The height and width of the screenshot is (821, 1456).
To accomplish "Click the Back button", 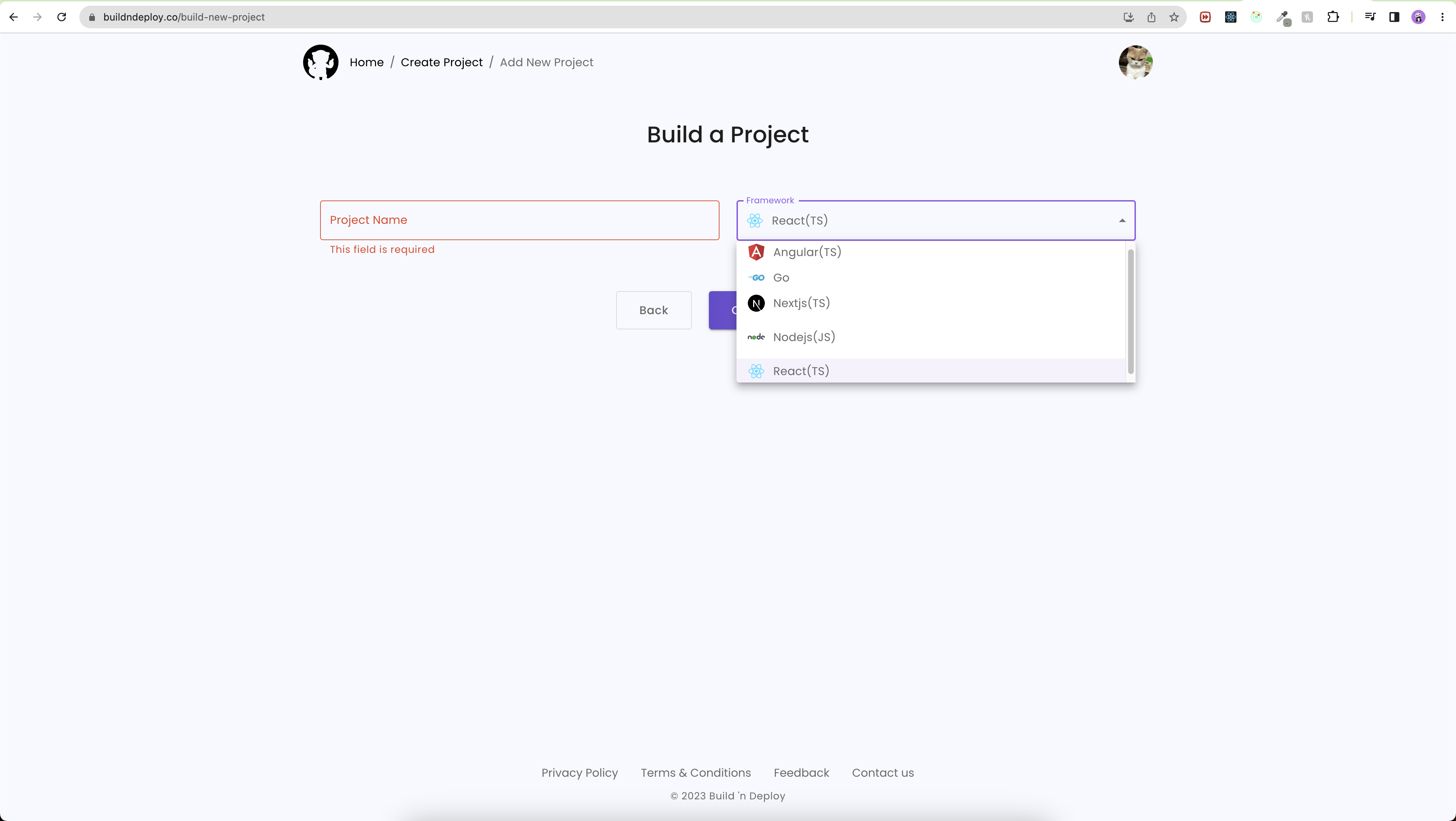I will pos(653,310).
